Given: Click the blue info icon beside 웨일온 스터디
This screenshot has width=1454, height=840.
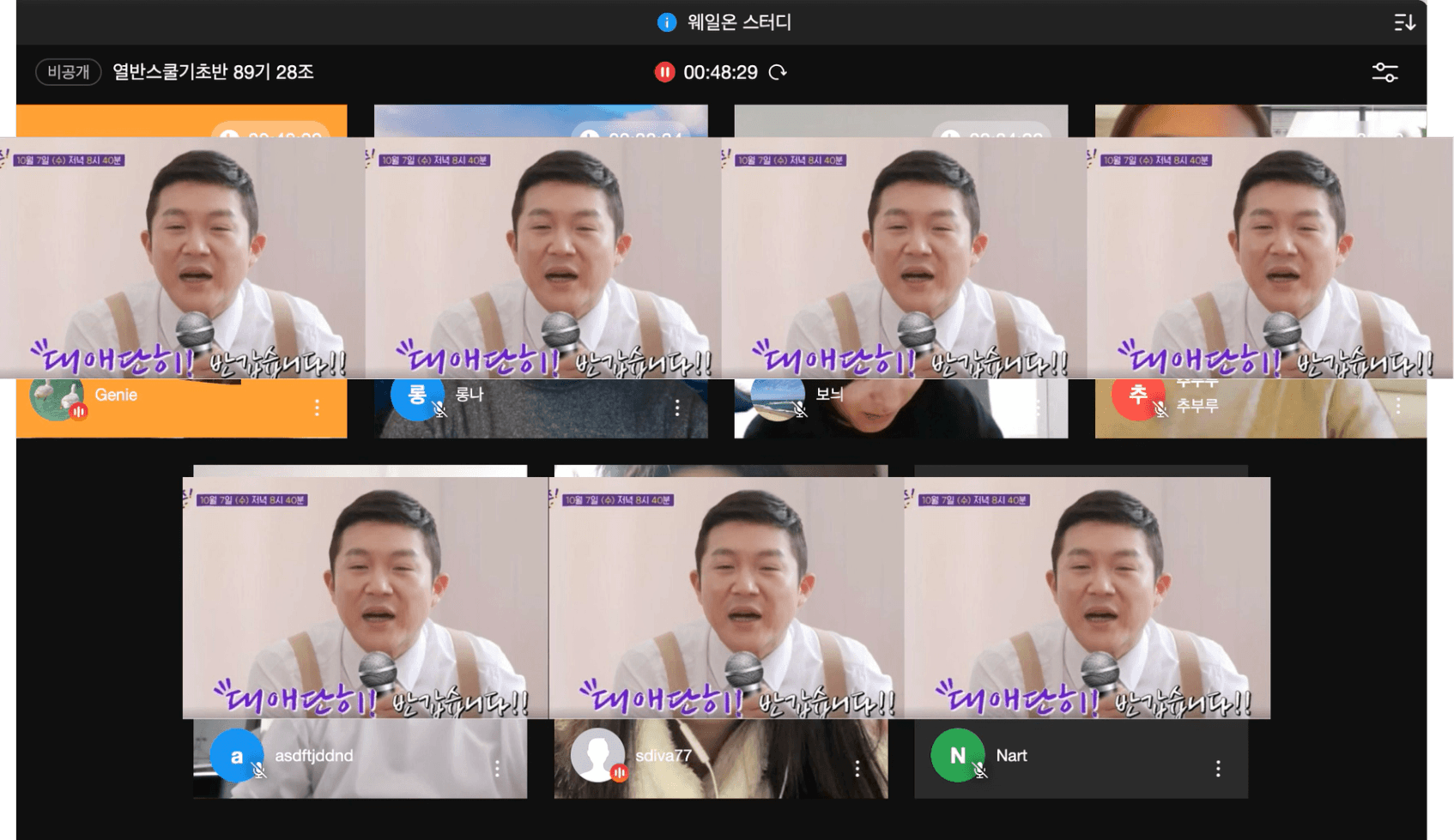Looking at the screenshot, I should click(x=666, y=22).
